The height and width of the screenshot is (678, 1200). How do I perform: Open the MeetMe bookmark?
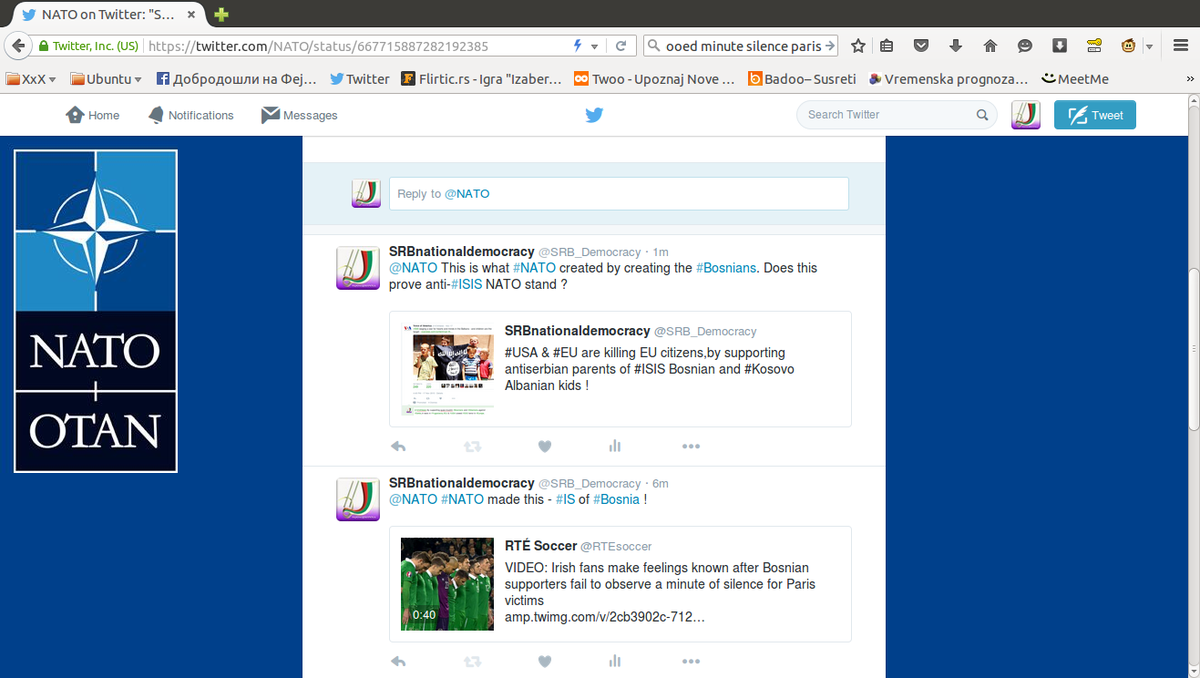pyautogui.click(x=1075, y=79)
